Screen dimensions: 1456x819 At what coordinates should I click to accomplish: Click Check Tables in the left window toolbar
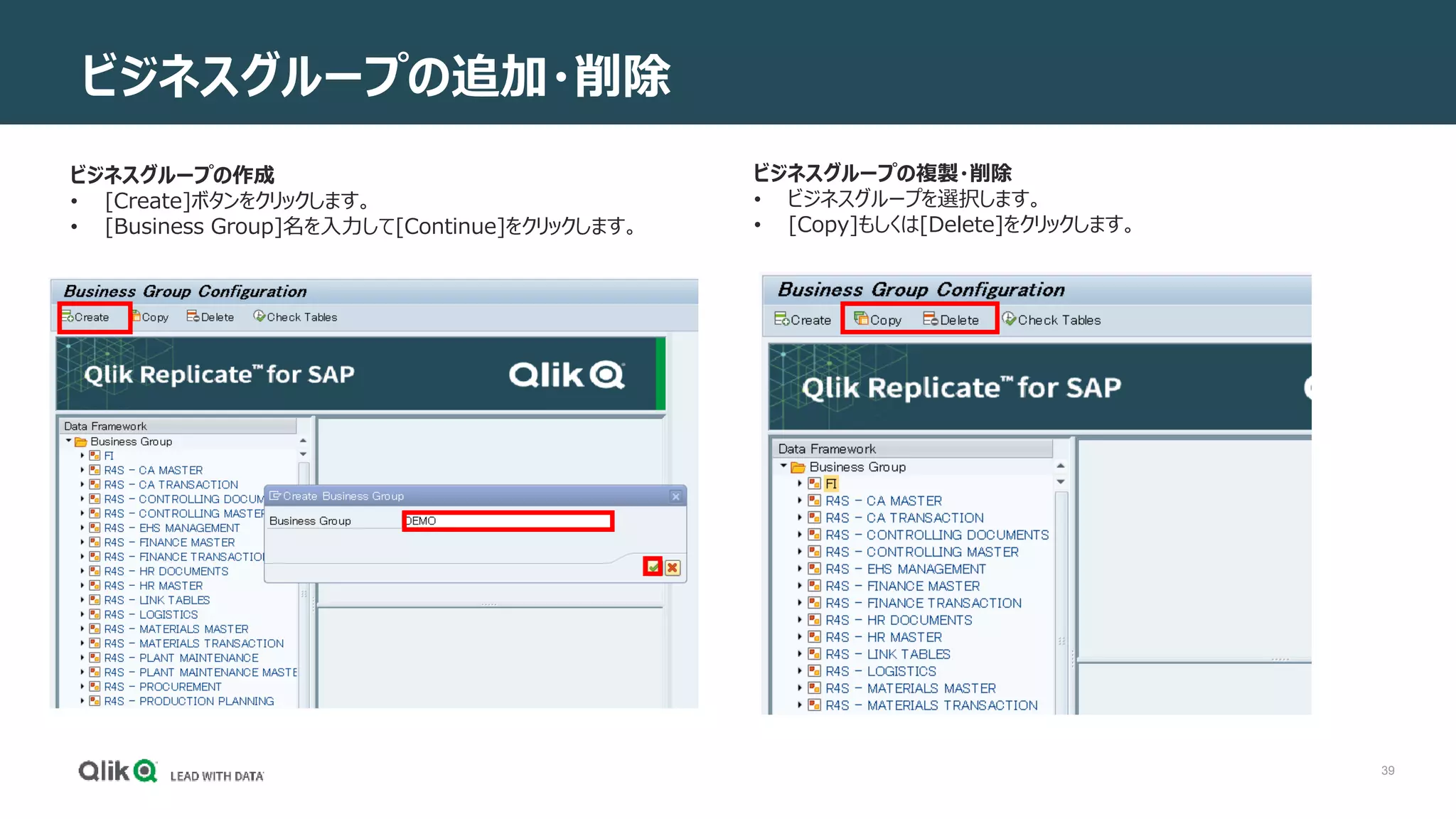(x=295, y=317)
